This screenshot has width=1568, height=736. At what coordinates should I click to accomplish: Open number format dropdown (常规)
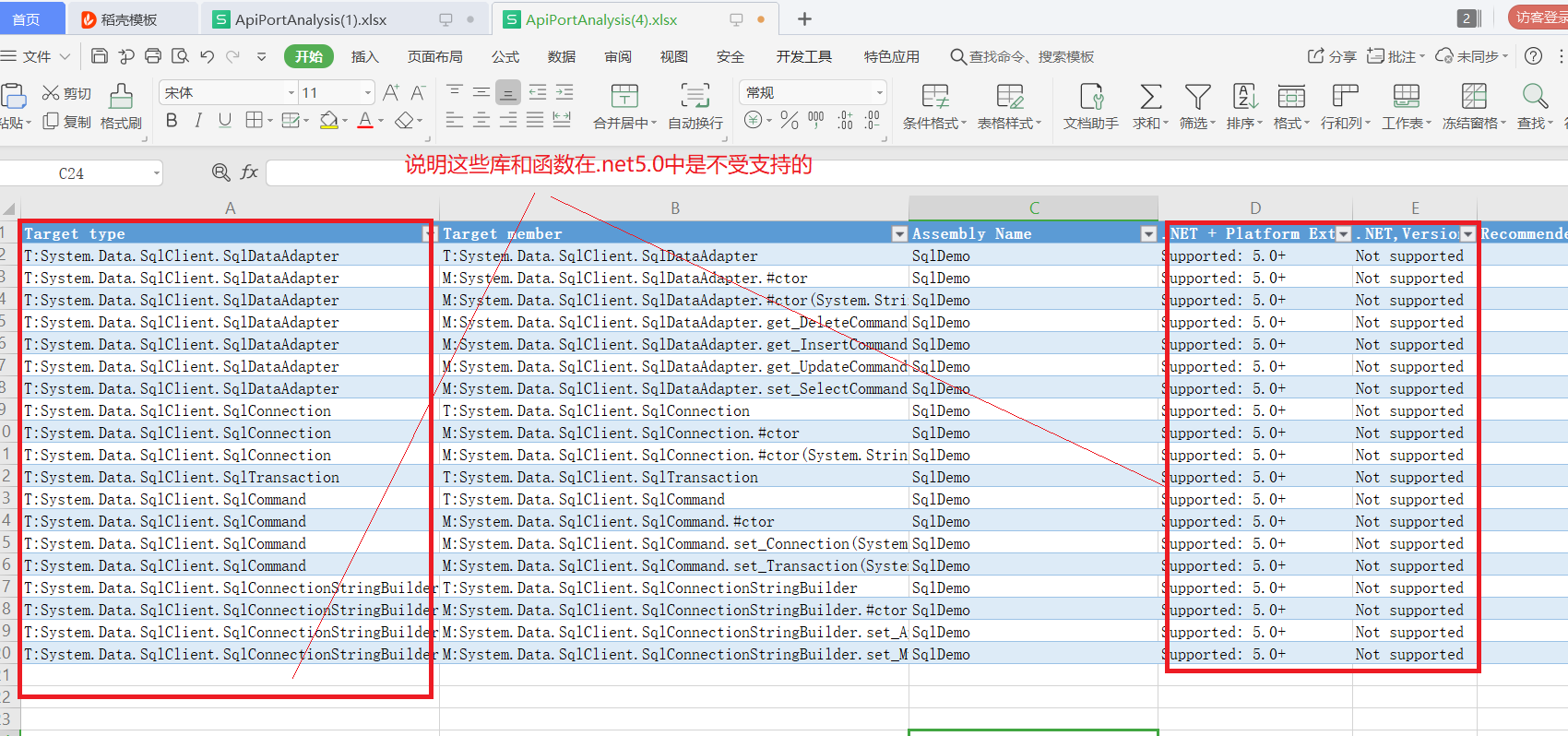(879, 93)
